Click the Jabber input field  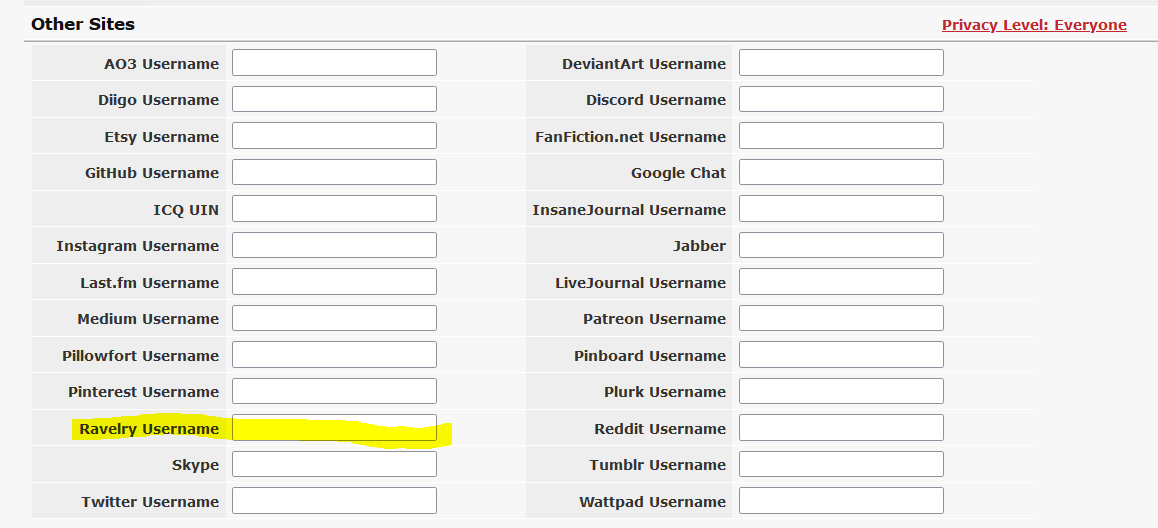click(x=841, y=245)
